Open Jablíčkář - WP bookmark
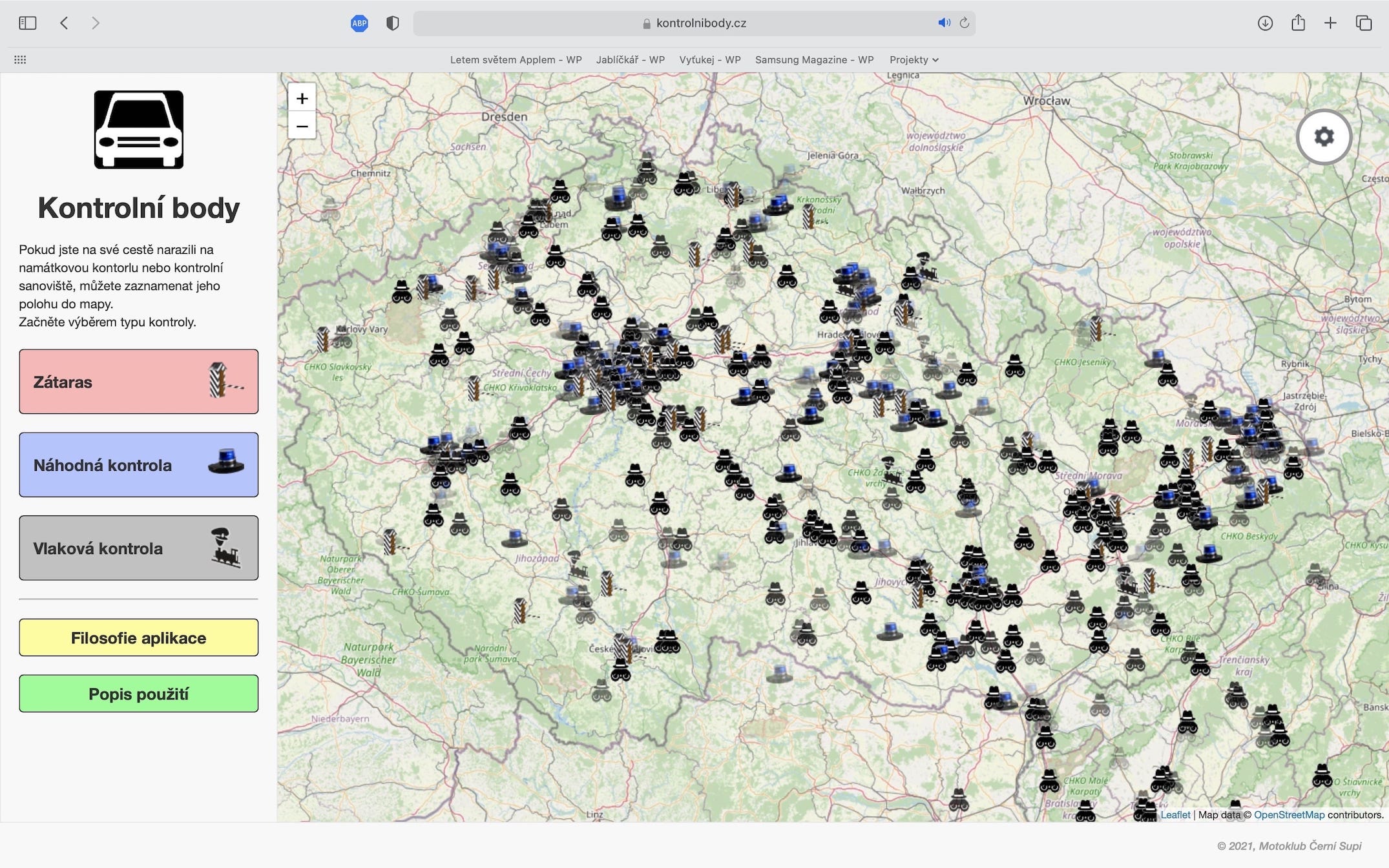 630,59
